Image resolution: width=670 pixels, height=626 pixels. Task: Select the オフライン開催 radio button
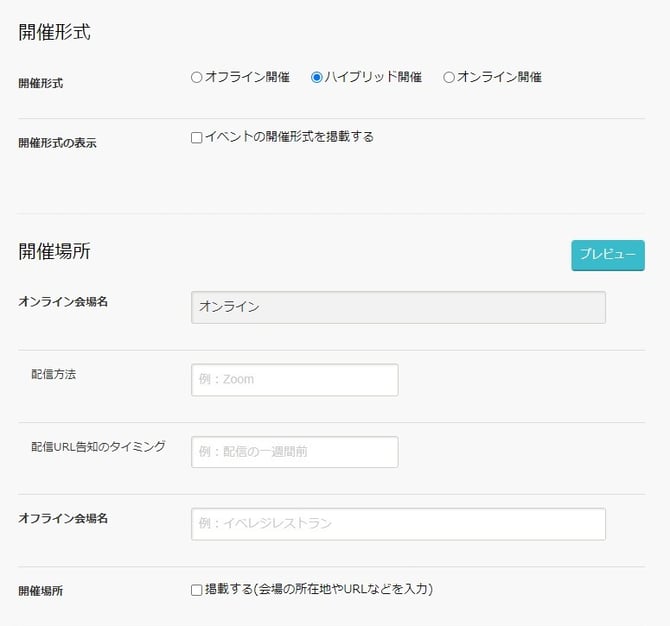click(197, 77)
